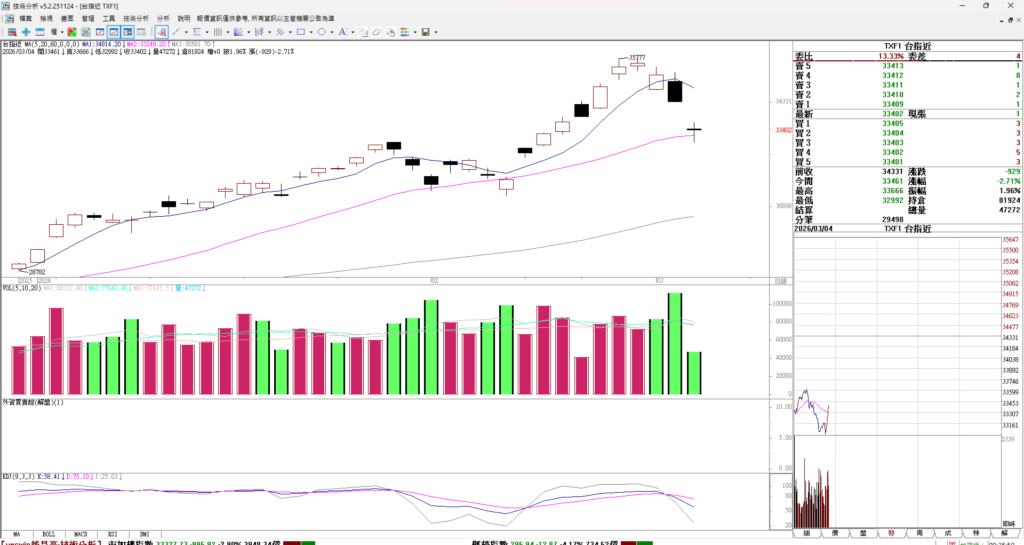1024x545 pixels.
Task: Switch to the RSI indicator tab
Action: click(112, 535)
